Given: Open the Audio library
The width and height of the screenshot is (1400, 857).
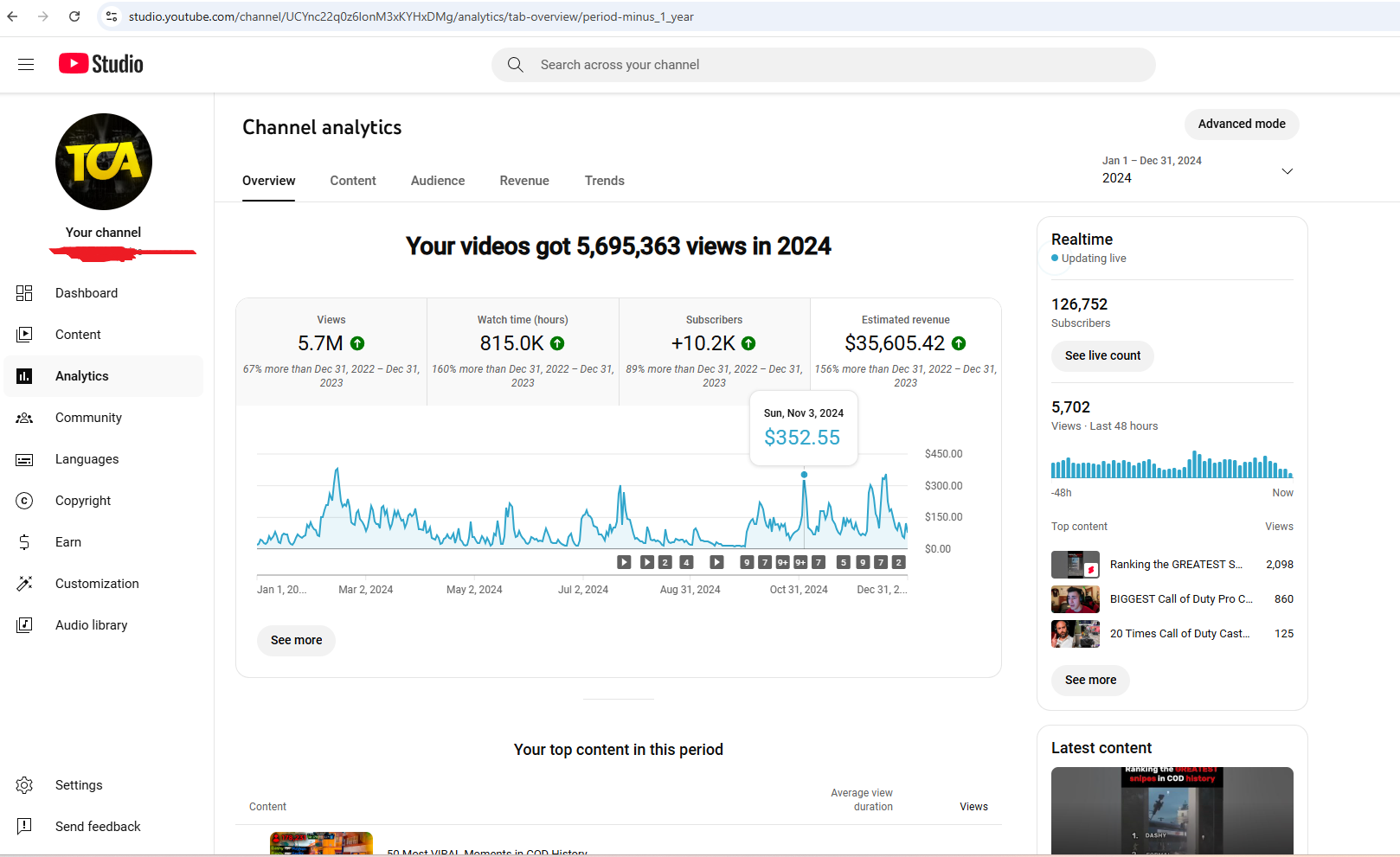Looking at the screenshot, I should pyautogui.click(x=91, y=625).
